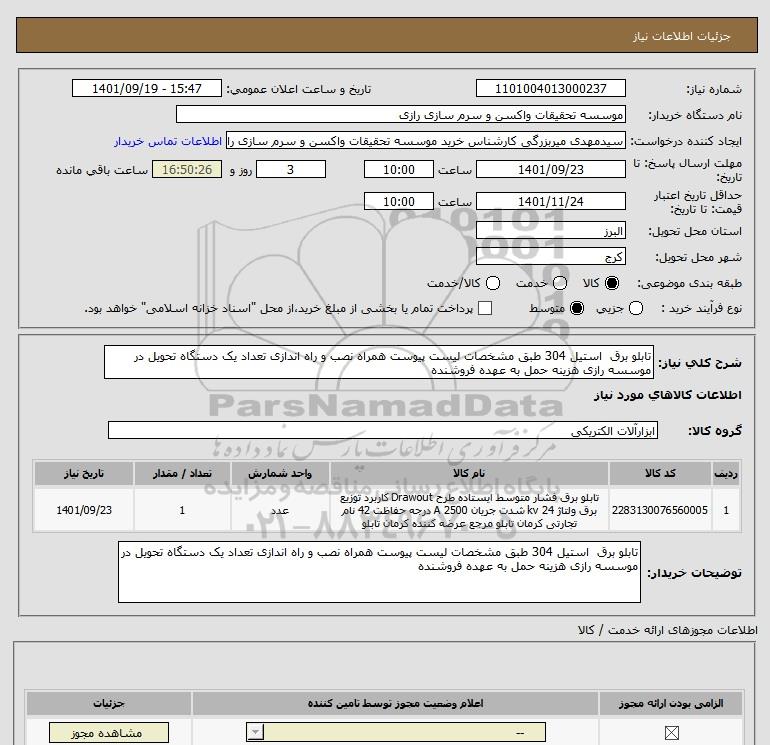
Task: Open the اطلاعات تماس خریدار link
Action: tap(168, 141)
